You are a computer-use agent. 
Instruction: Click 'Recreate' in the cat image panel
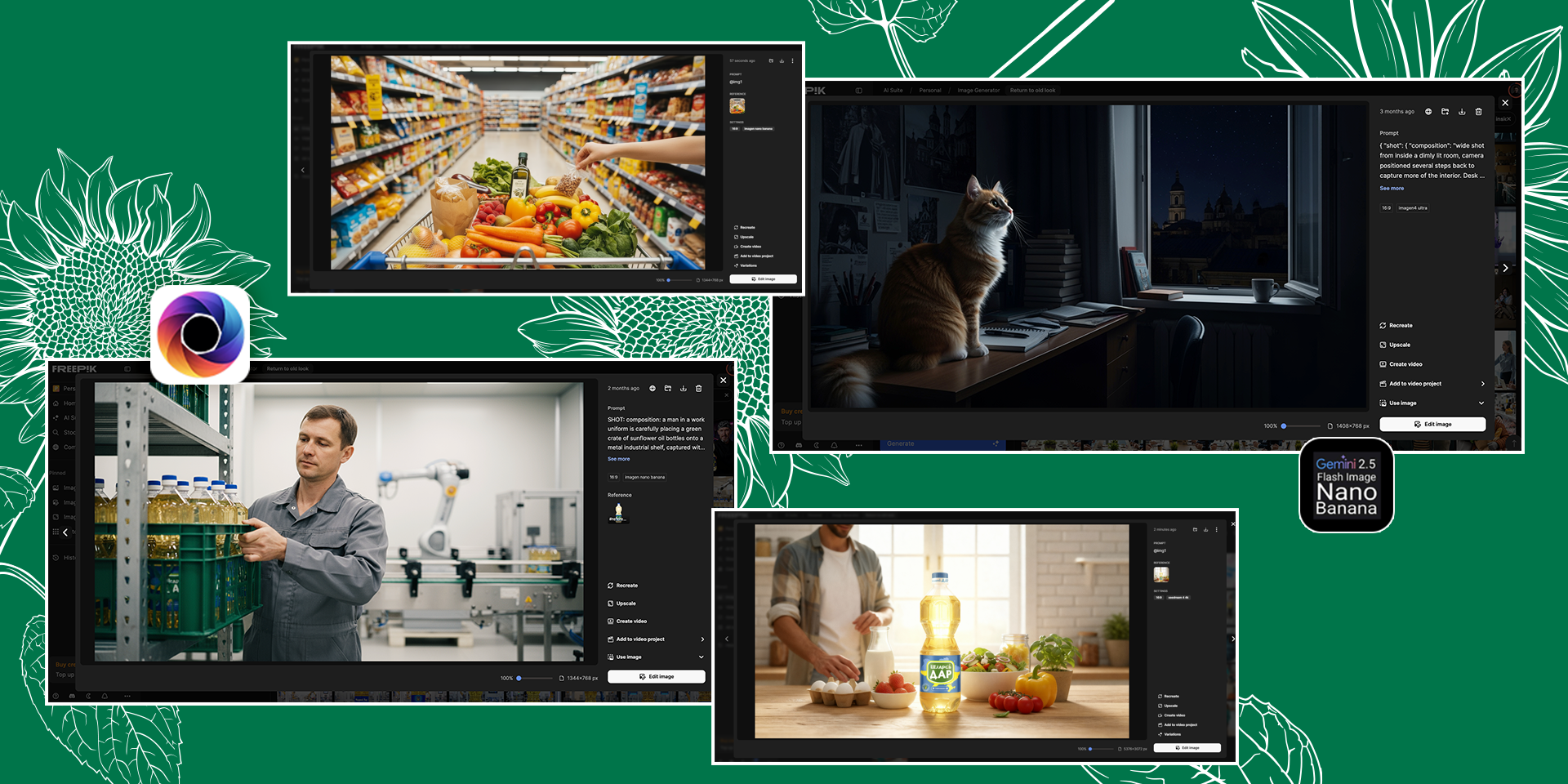(1400, 325)
